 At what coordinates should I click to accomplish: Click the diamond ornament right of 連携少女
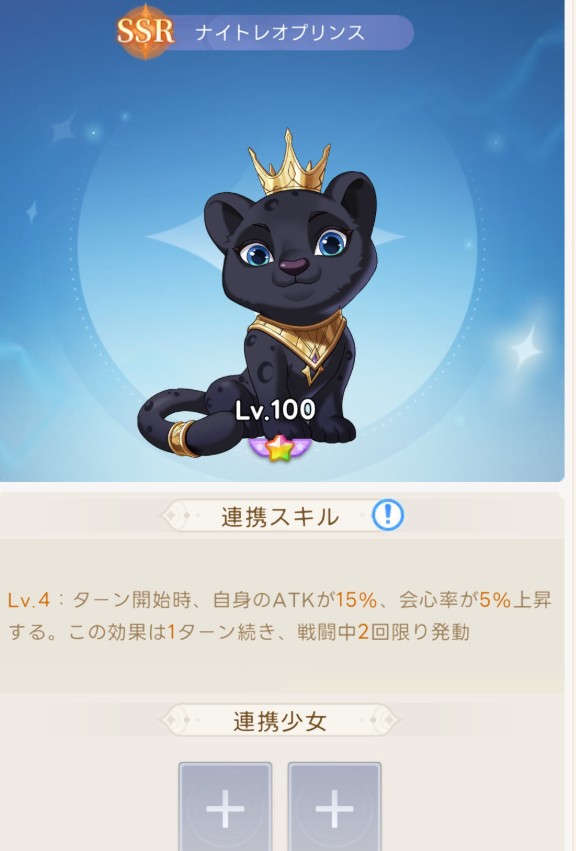tap(383, 720)
